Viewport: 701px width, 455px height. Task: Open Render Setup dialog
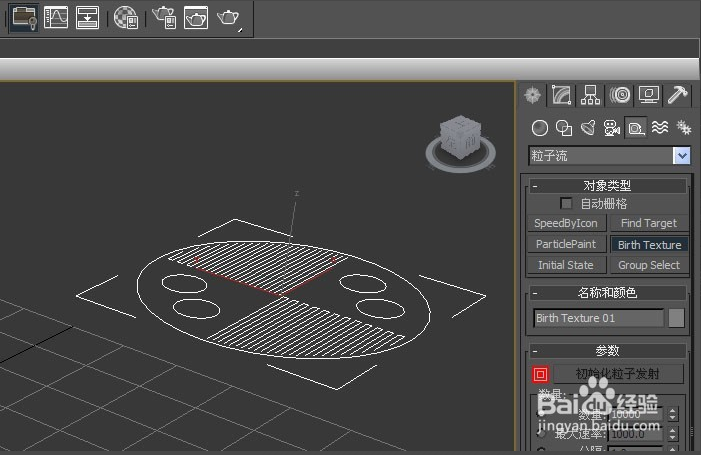pyautogui.click(x=165, y=18)
